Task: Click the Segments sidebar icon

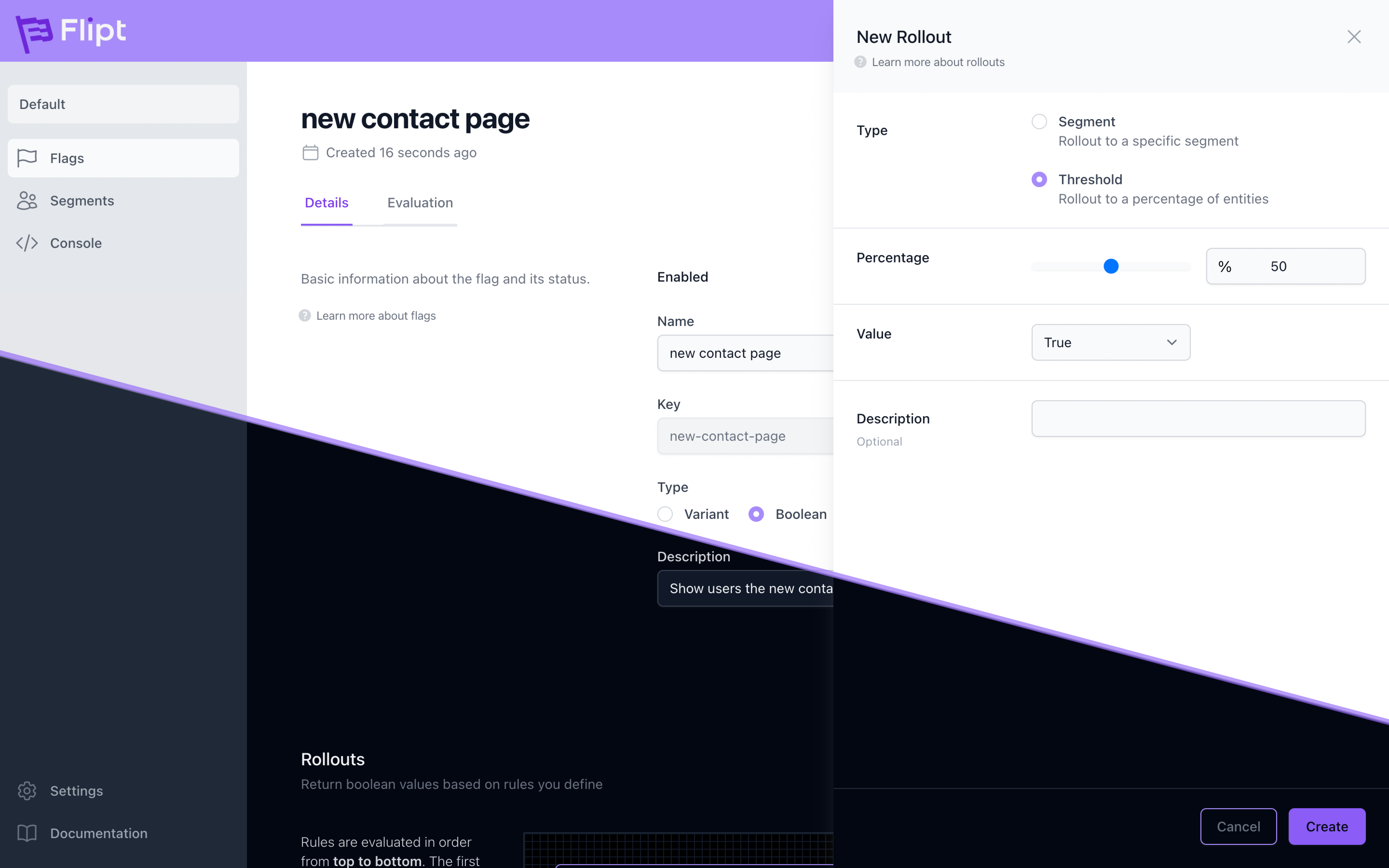Action: click(x=27, y=200)
